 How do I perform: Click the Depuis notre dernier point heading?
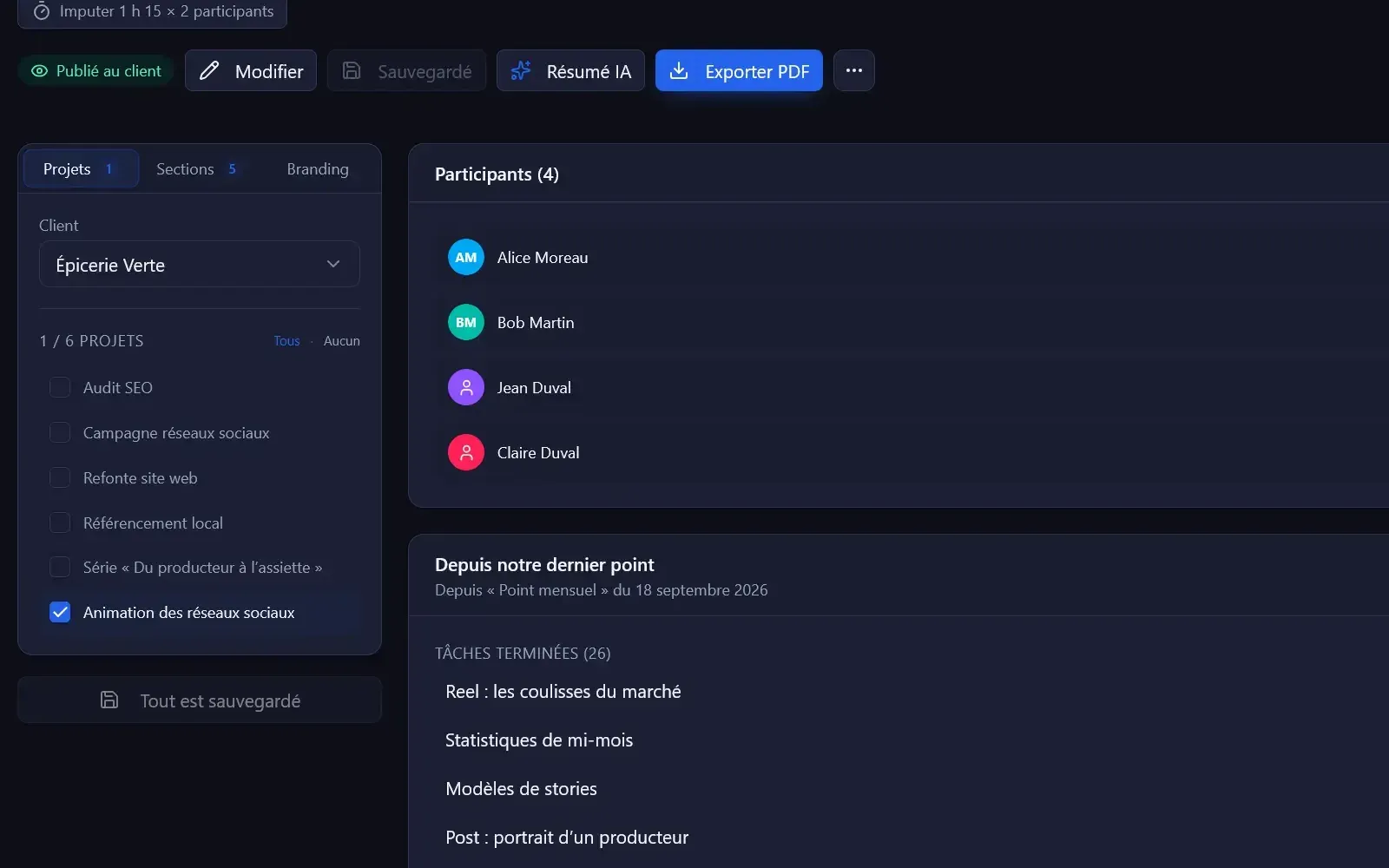(544, 565)
